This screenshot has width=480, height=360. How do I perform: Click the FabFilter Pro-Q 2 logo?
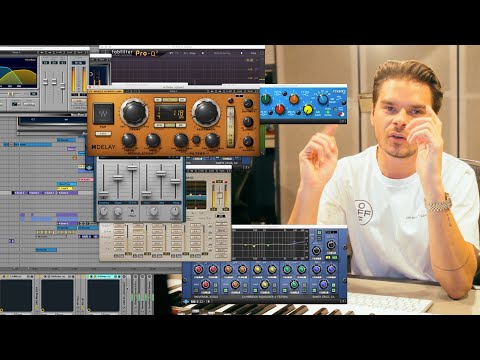[x=135, y=52]
